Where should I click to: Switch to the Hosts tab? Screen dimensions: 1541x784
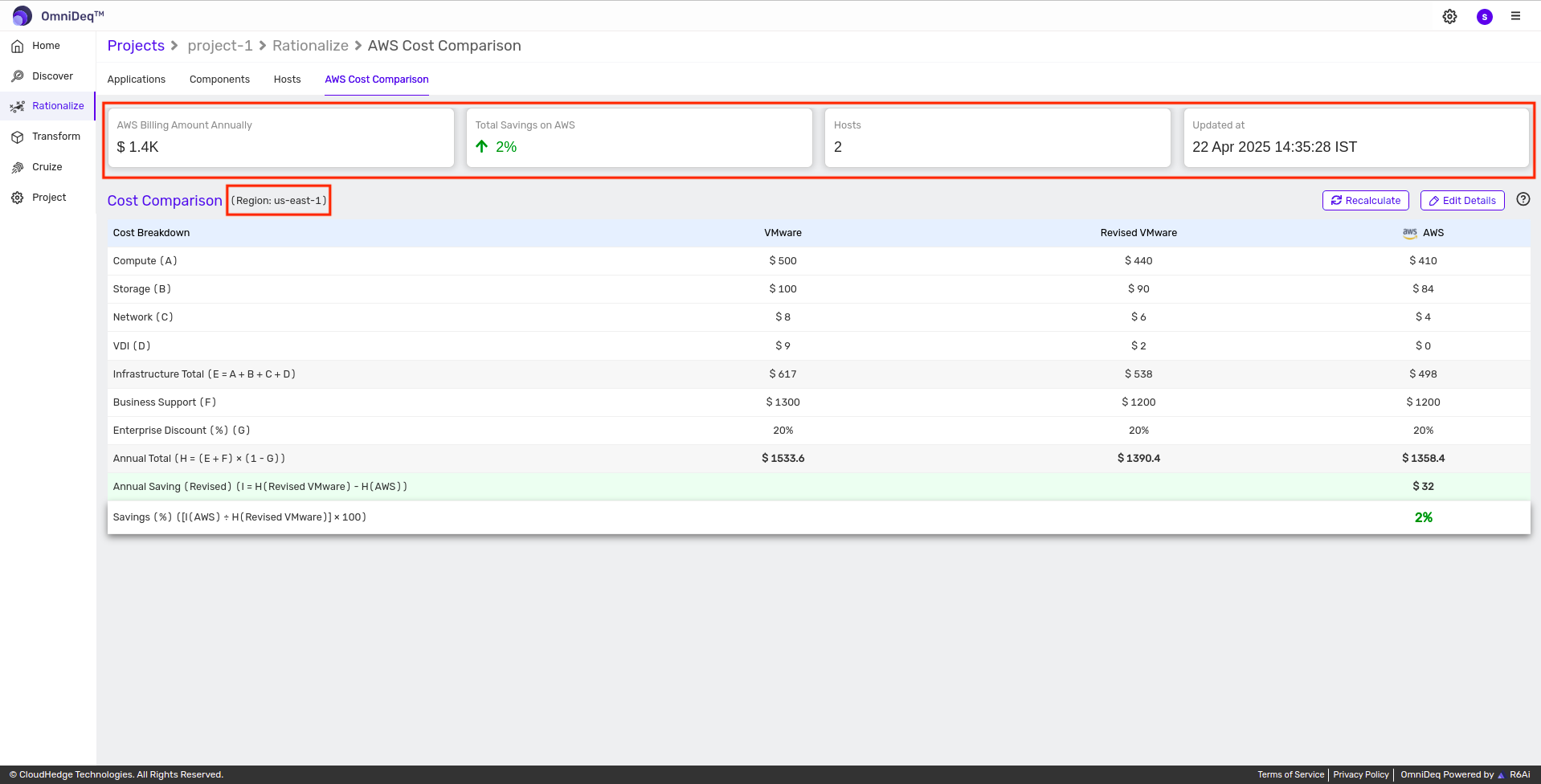point(287,80)
